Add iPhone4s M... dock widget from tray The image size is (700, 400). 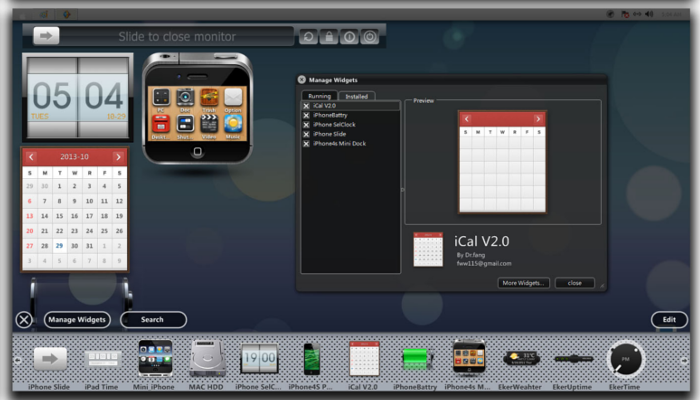click(x=469, y=357)
